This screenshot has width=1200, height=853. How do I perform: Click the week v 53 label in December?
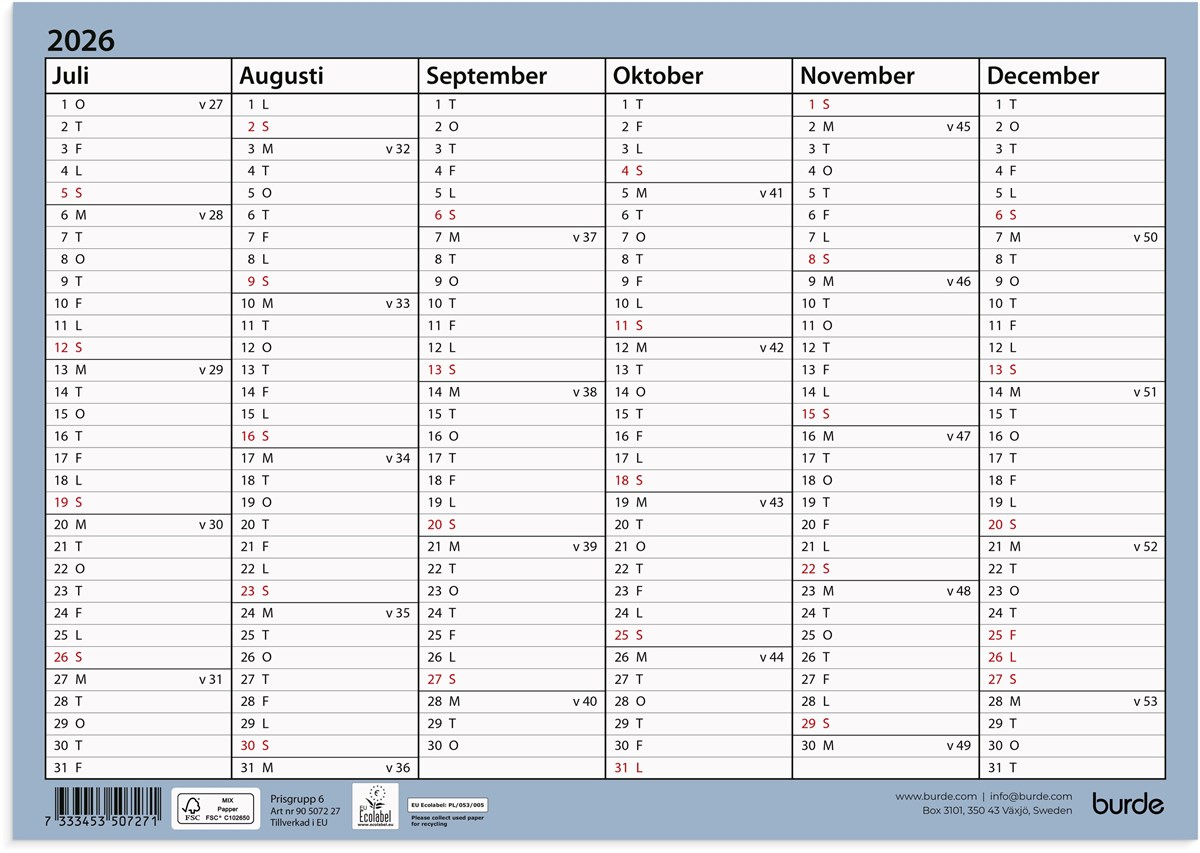pyautogui.click(x=1144, y=701)
